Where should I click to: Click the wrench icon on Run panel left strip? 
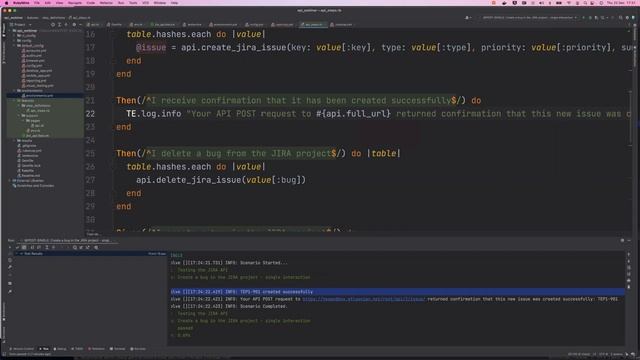[10, 267]
